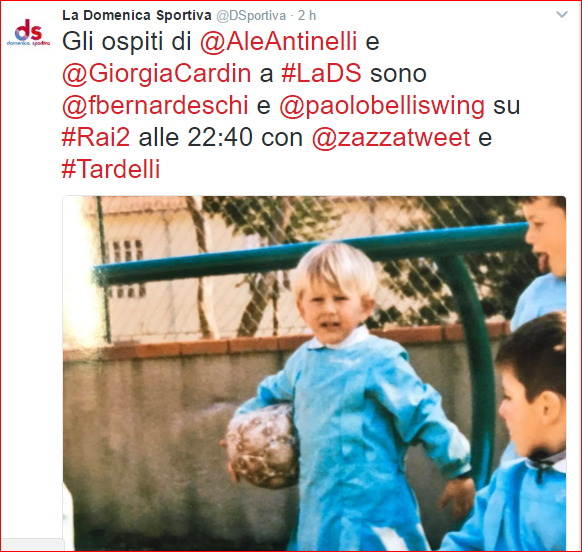Open the tweet via '2 h' timestamp
582x552 pixels.
[307, 16]
